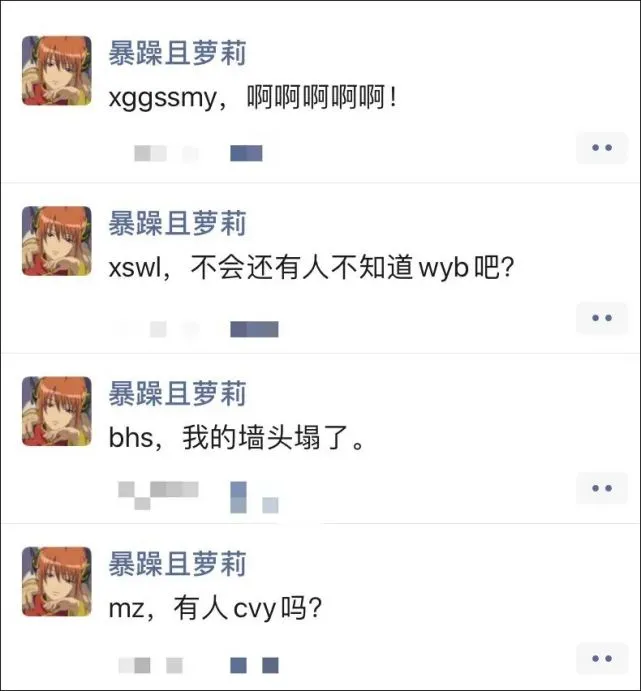Select the post text "不会还有人不知道wyb吧?"
641x691 pixels.
[352, 267]
